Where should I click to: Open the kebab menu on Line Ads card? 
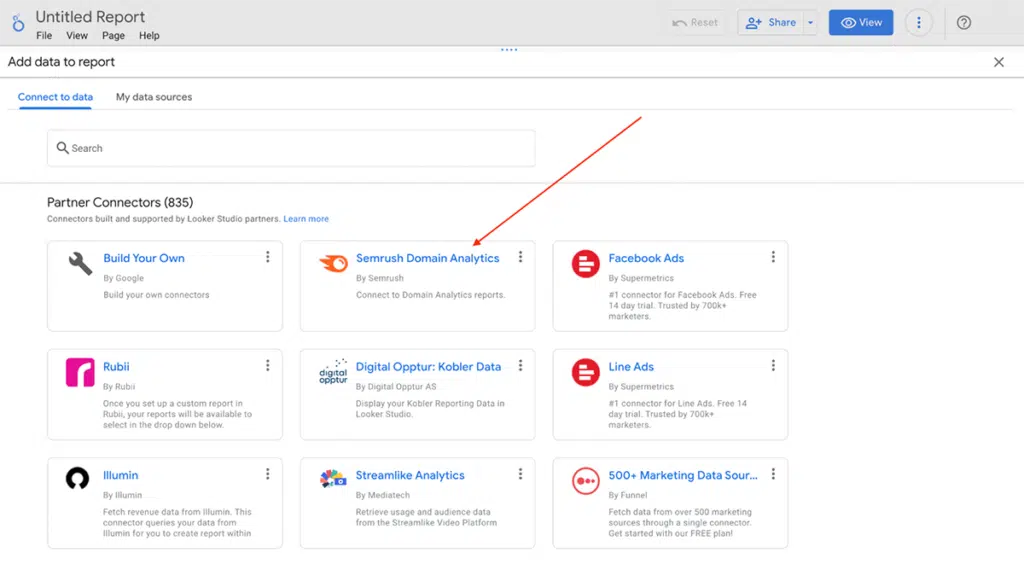tap(773, 366)
